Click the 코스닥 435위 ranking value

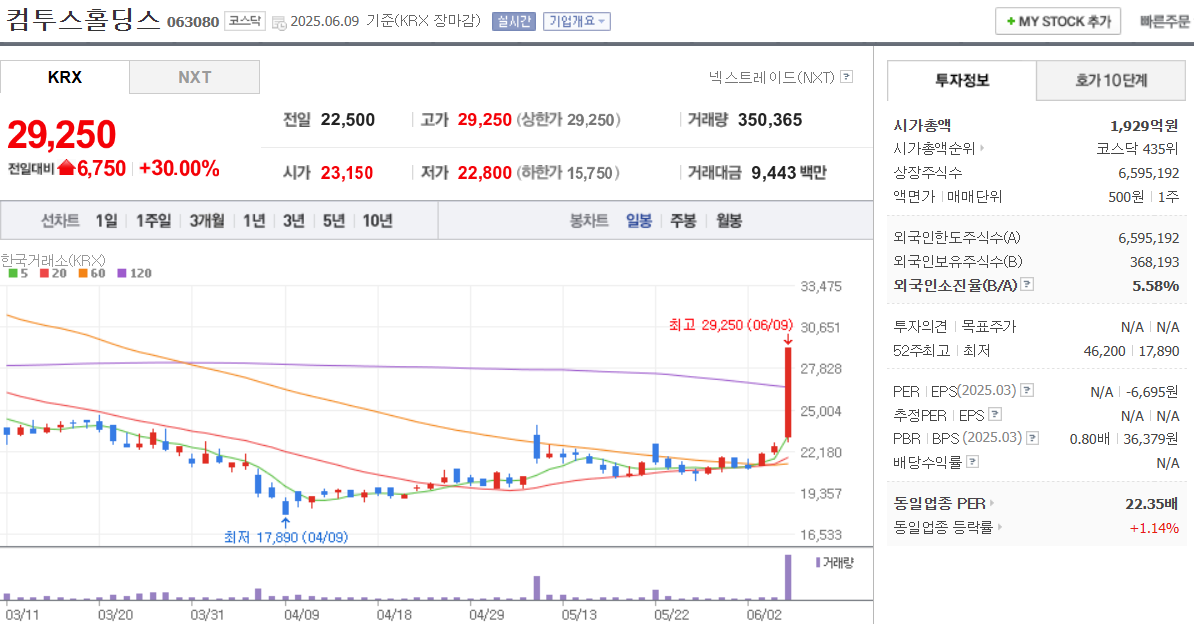(x=1137, y=149)
